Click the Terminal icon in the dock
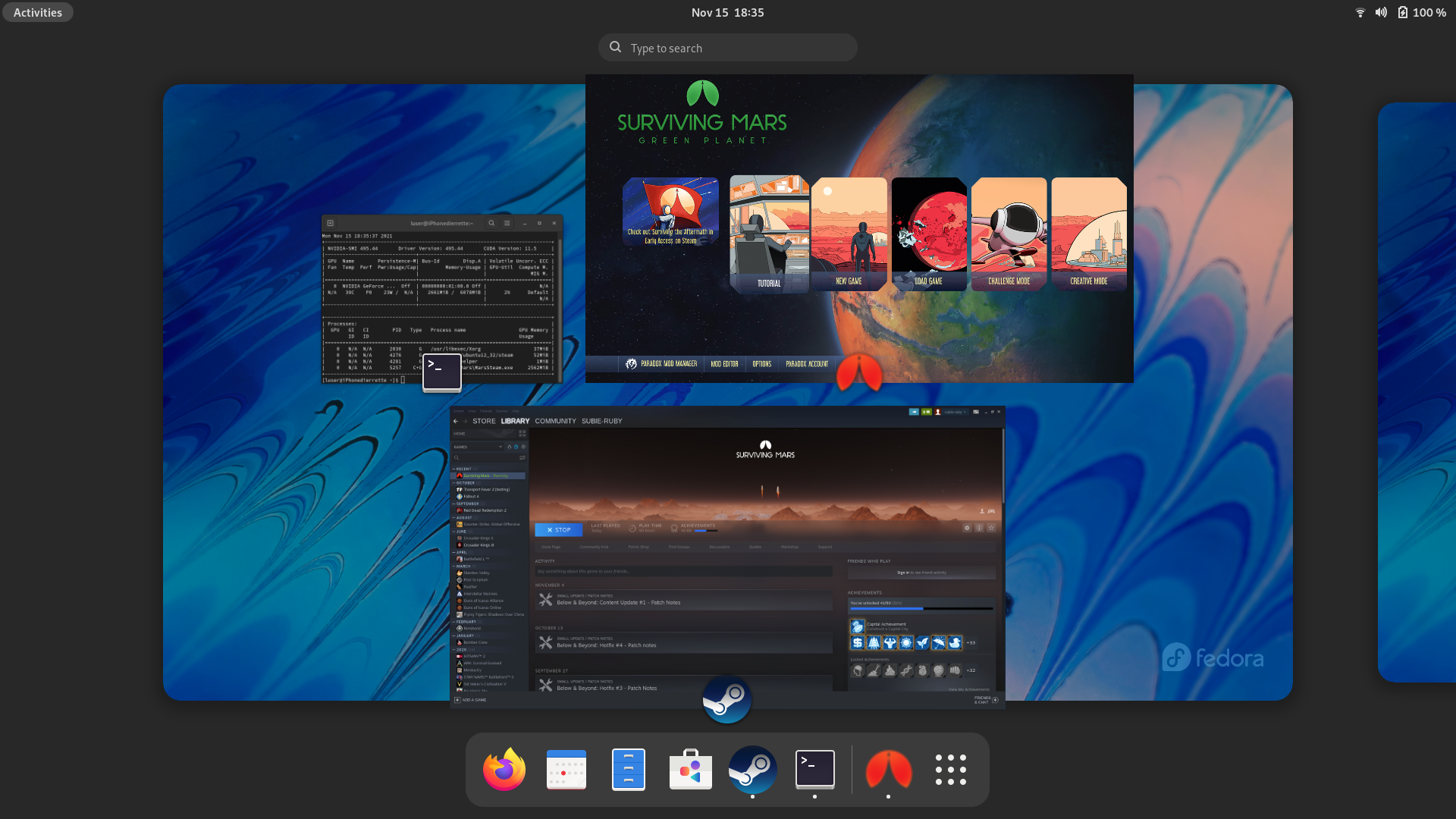The width and height of the screenshot is (1456, 819). click(815, 770)
